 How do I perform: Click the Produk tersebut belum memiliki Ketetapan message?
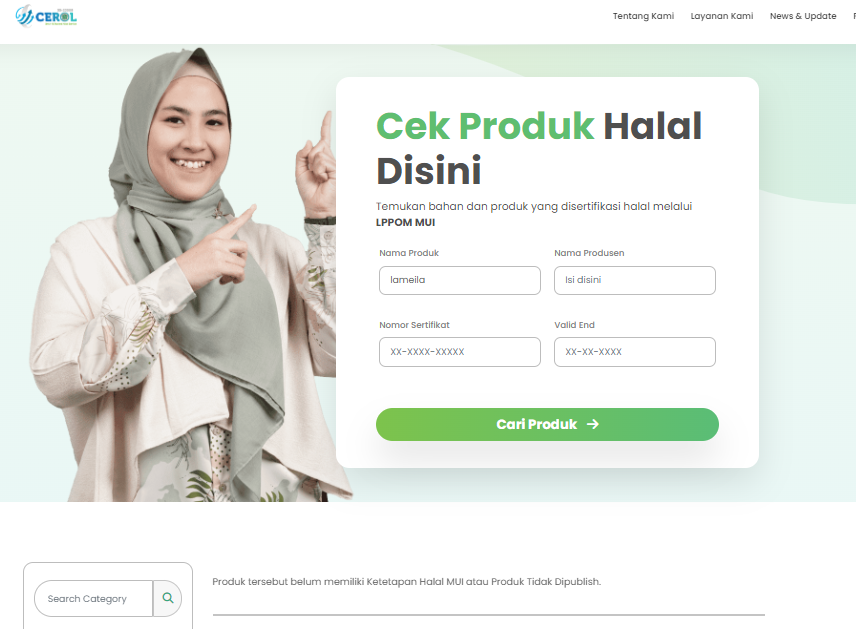[406, 581]
